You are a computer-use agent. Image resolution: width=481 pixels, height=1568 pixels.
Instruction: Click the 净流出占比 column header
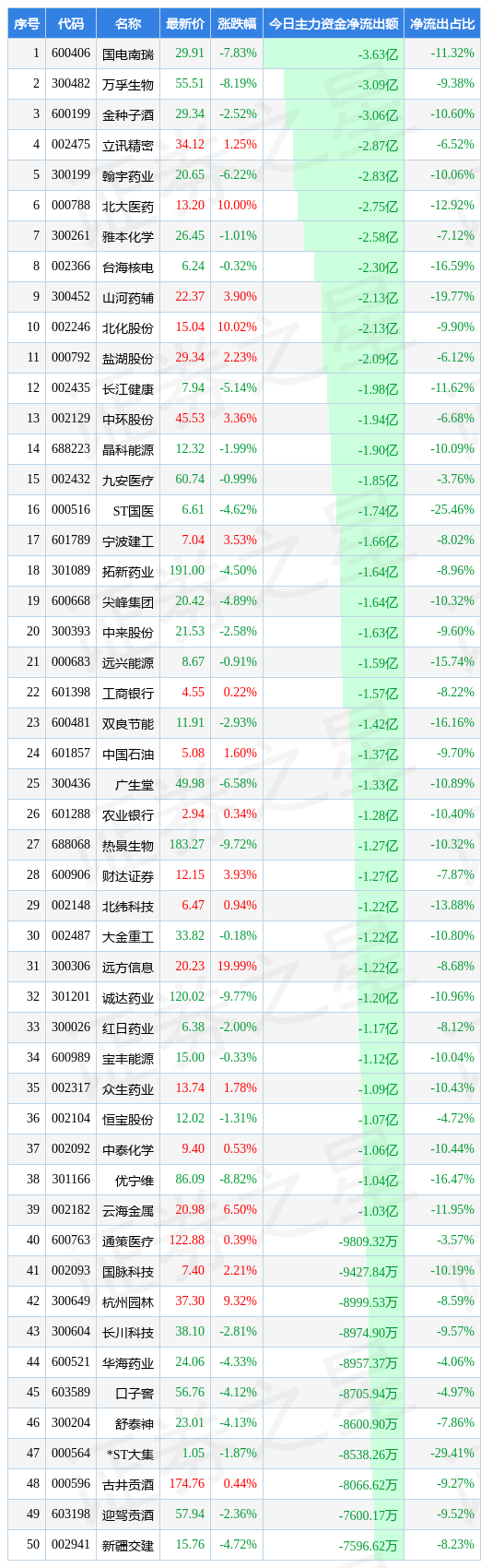pyautogui.click(x=442, y=23)
